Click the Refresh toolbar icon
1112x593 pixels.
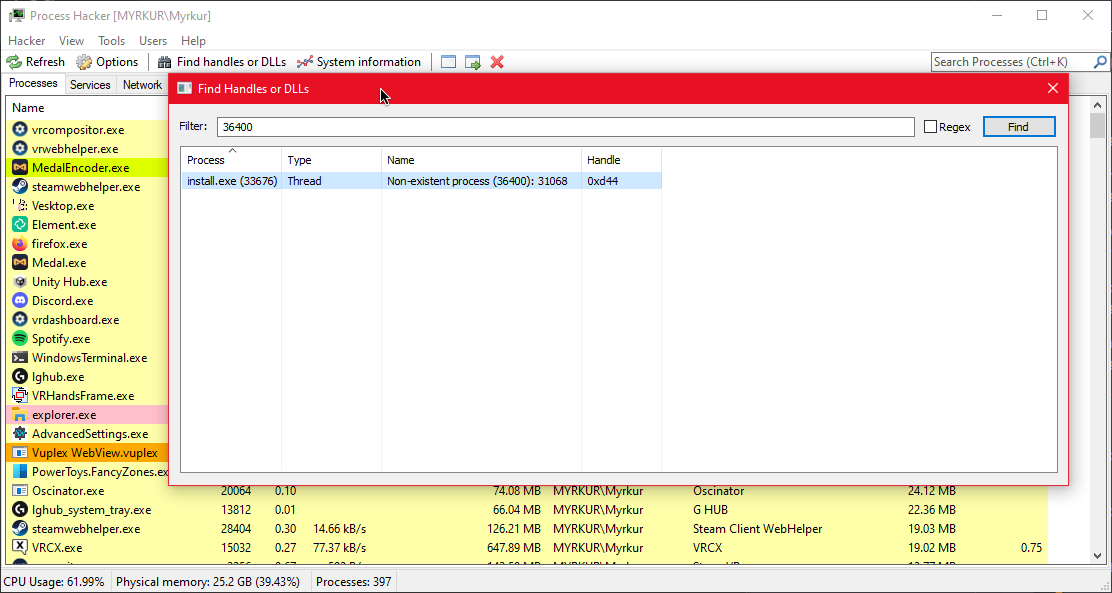(x=15, y=61)
